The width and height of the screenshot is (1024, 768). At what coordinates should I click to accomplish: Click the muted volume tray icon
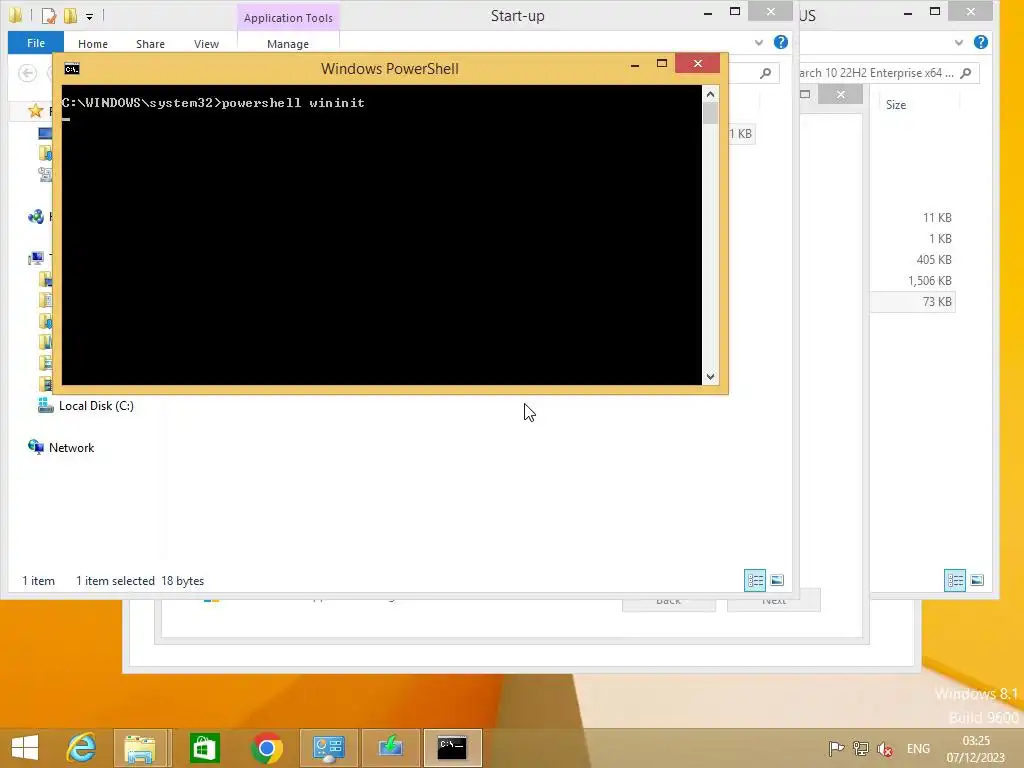pyautogui.click(x=886, y=749)
